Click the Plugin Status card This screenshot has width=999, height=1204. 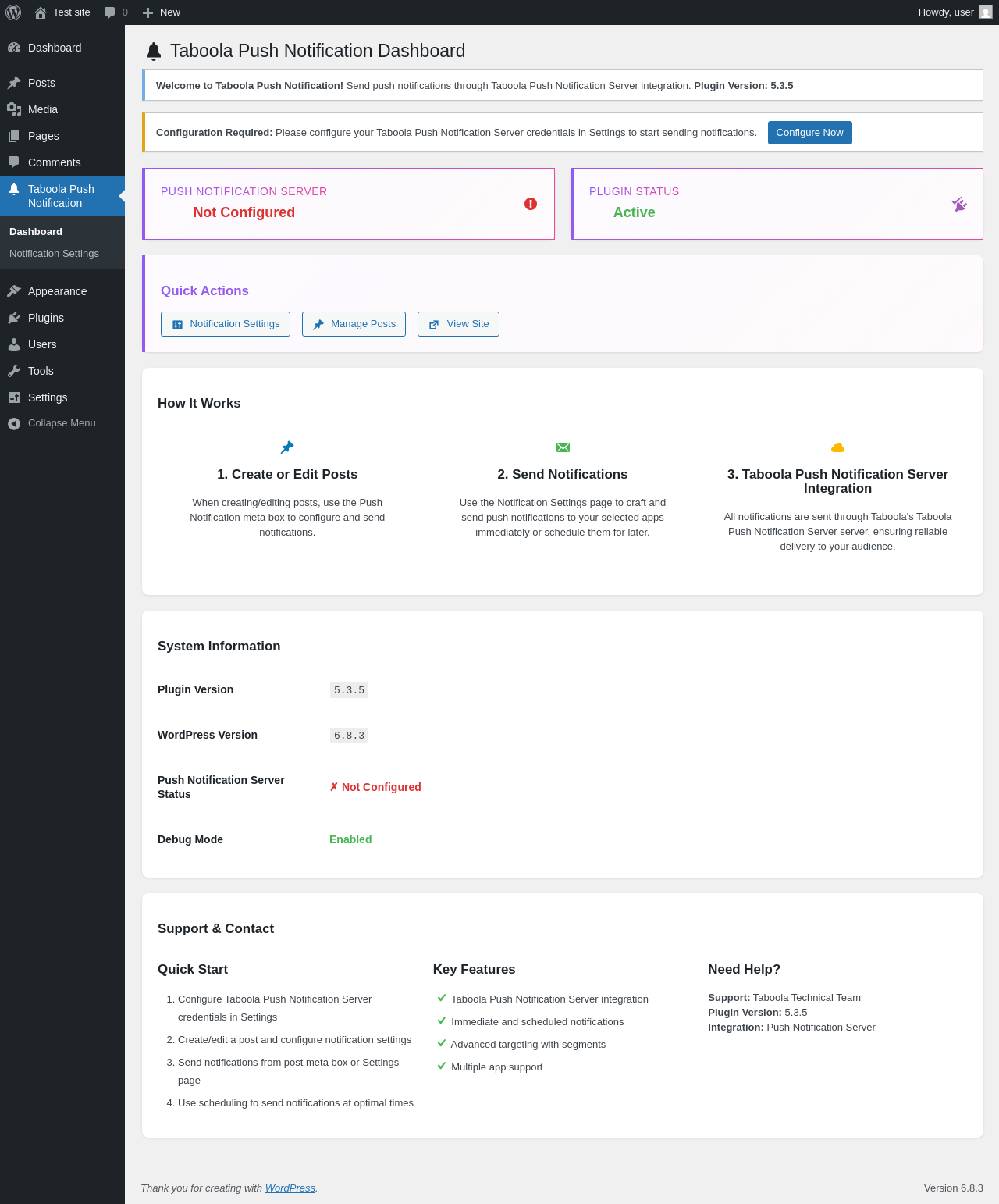click(x=777, y=204)
